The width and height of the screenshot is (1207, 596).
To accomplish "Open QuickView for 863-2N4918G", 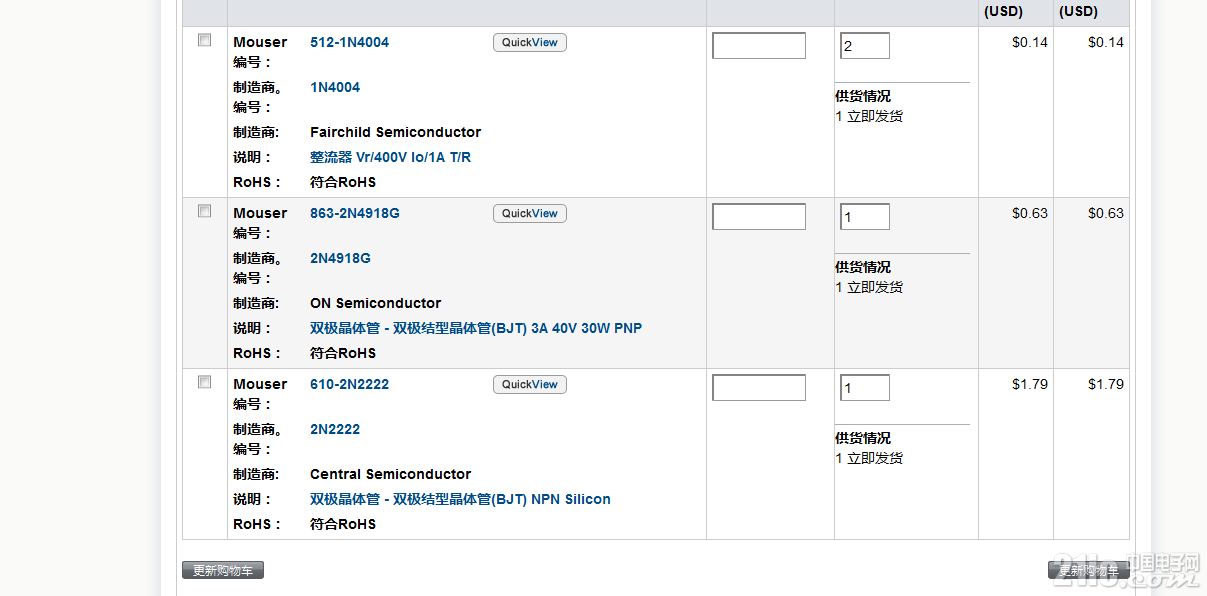I will (x=530, y=214).
